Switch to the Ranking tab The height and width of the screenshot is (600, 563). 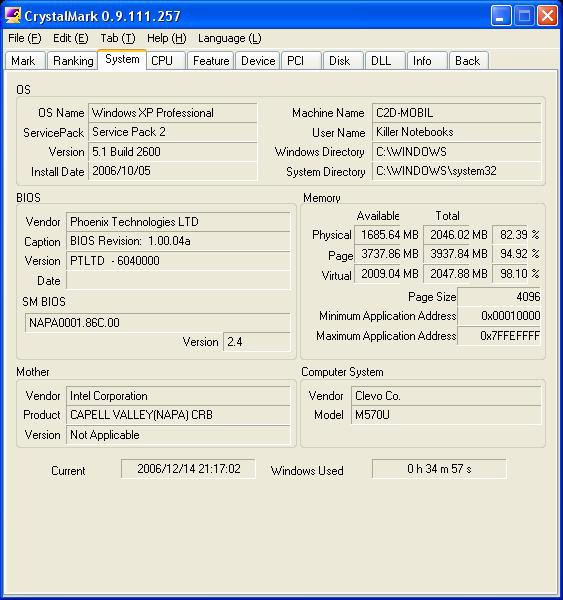point(72,61)
